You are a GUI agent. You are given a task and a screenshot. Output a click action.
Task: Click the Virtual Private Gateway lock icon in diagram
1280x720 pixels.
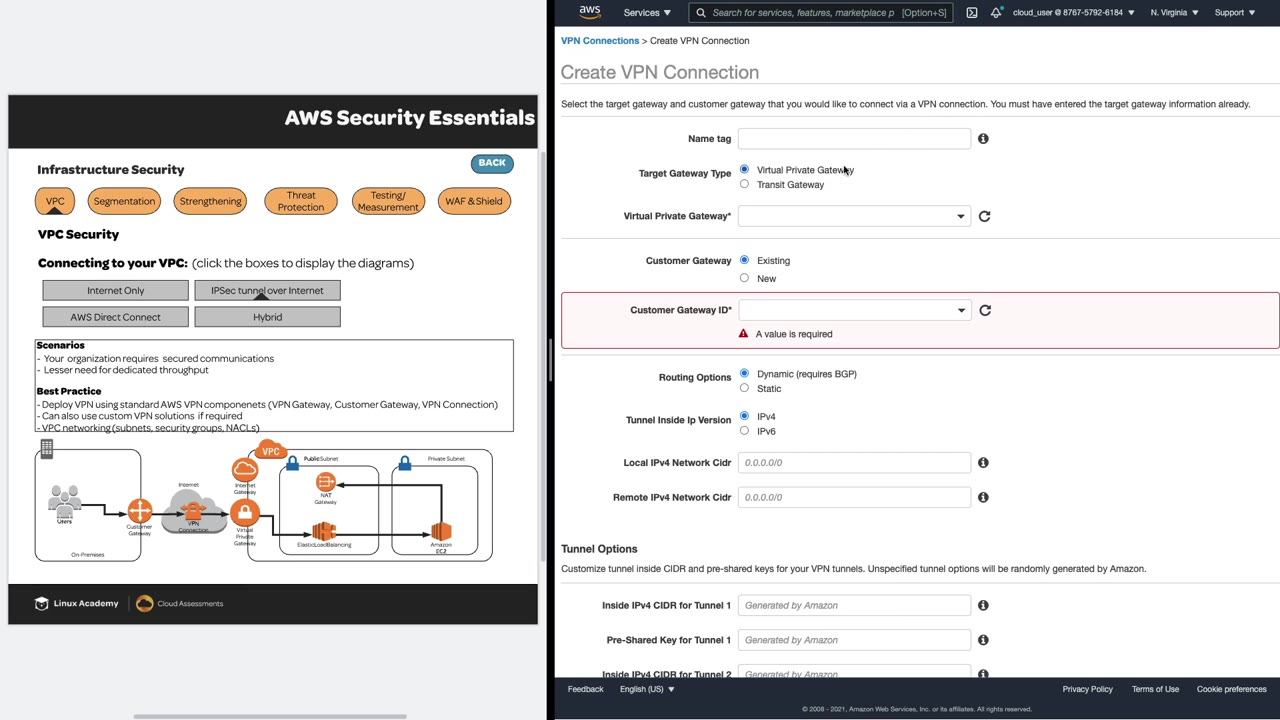coord(244,514)
